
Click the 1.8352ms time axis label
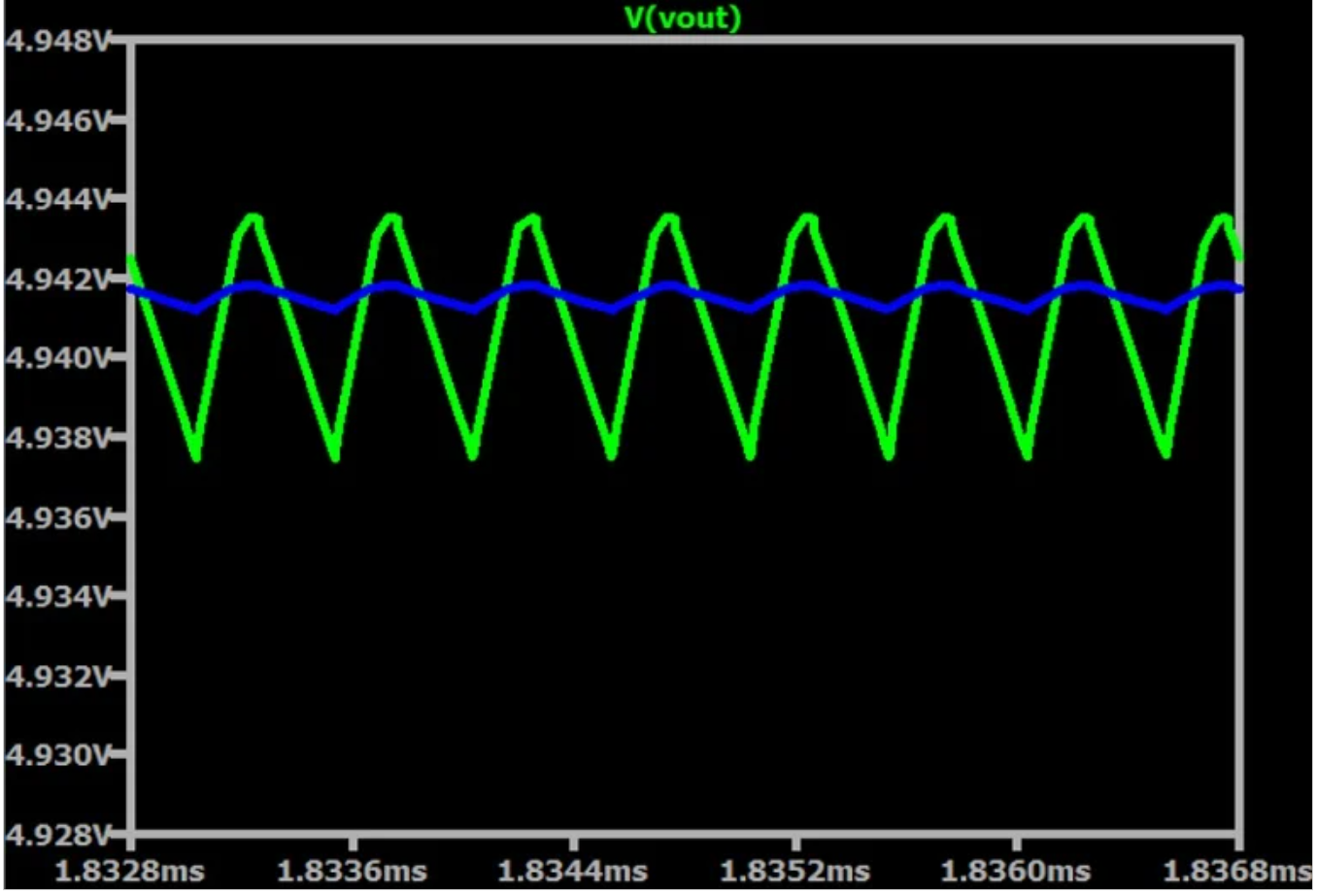[x=794, y=871]
